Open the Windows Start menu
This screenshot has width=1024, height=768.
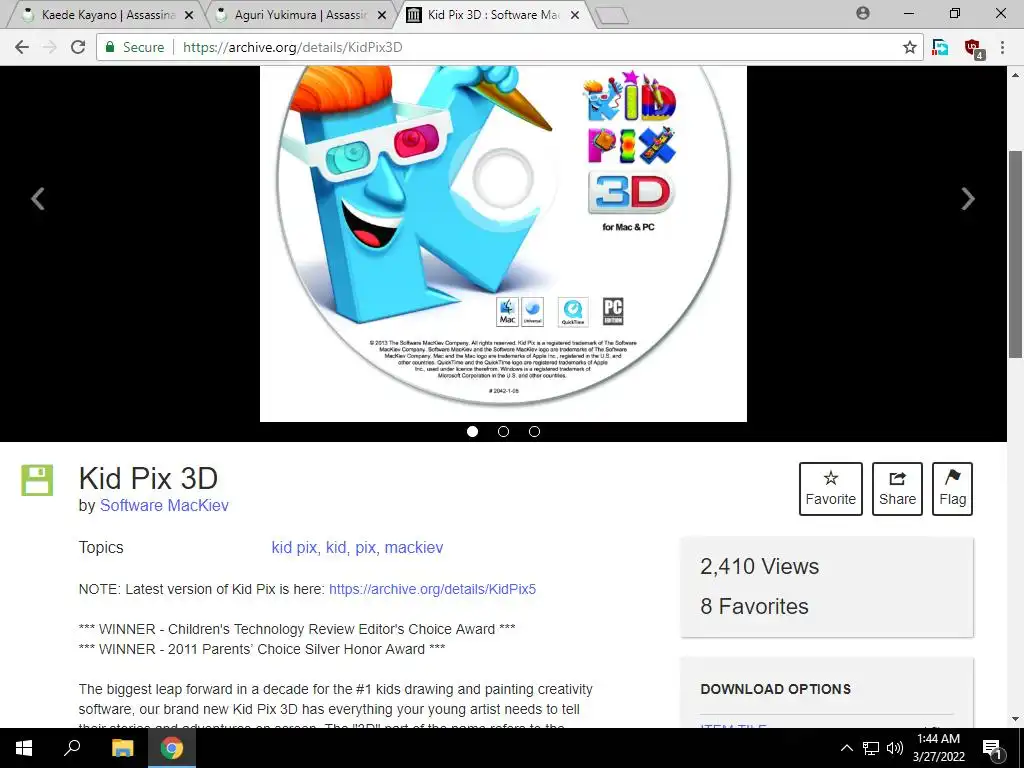pos(24,748)
